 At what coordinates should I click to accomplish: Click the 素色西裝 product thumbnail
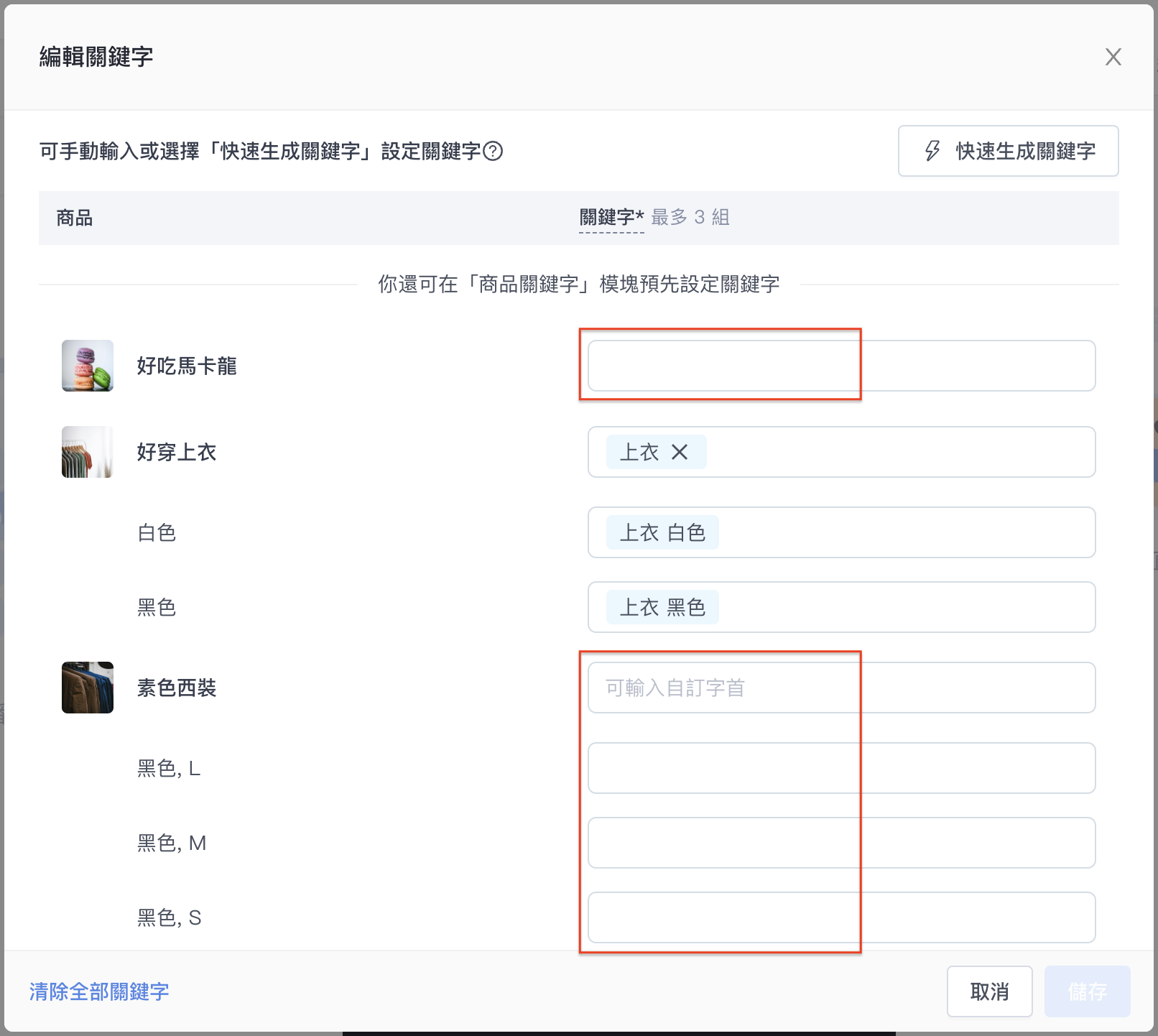point(88,688)
